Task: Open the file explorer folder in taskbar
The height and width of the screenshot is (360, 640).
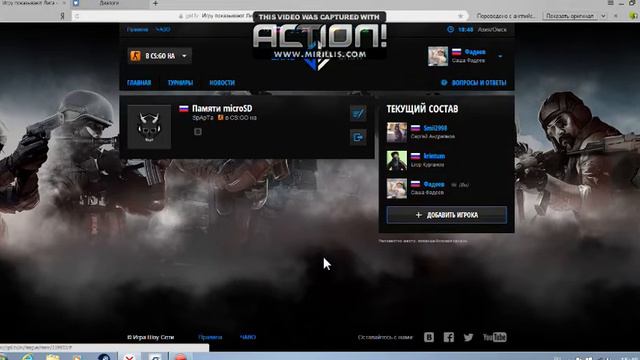Action: click(x=53, y=357)
